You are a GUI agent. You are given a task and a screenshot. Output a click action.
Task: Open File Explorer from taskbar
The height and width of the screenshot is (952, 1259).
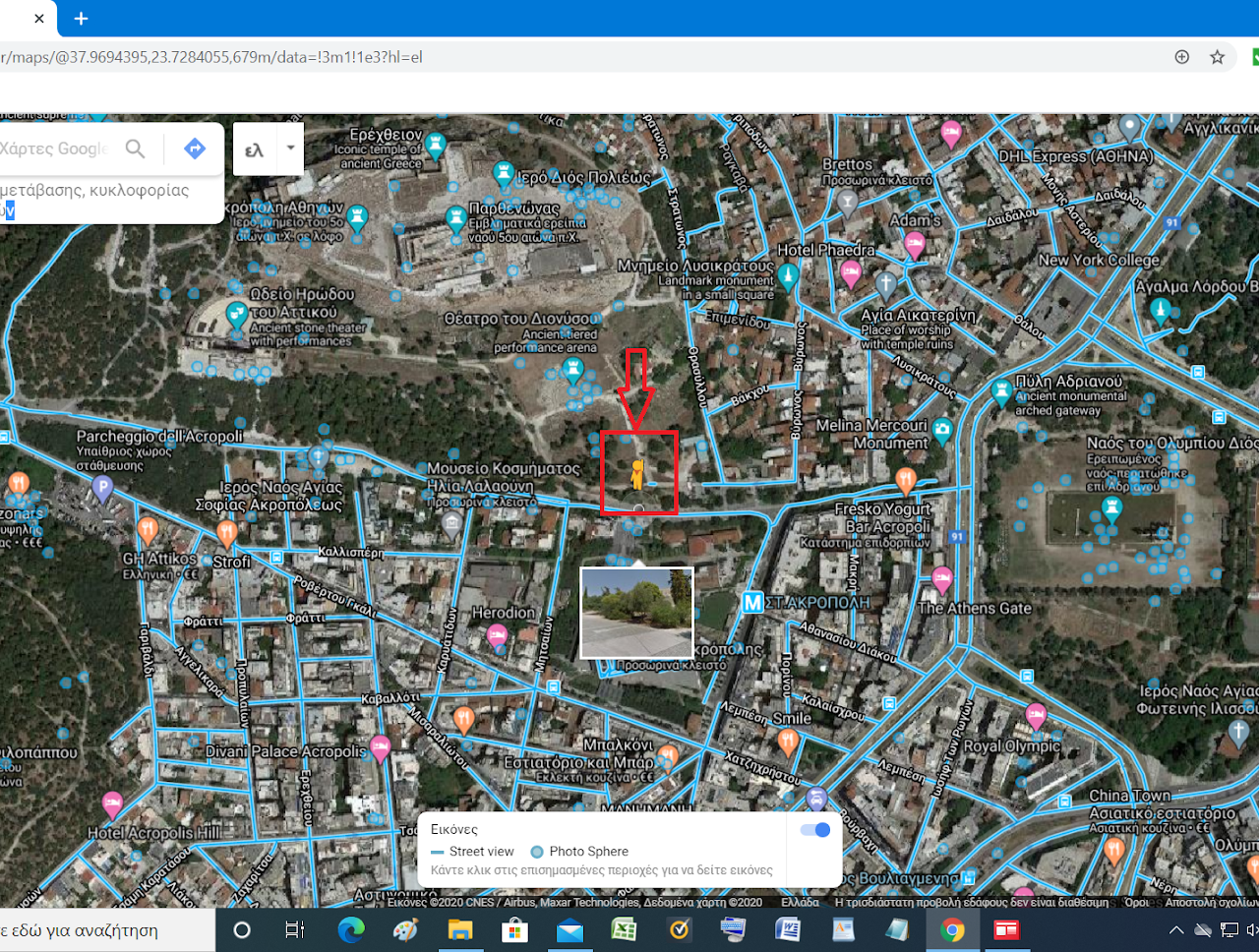(459, 930)
